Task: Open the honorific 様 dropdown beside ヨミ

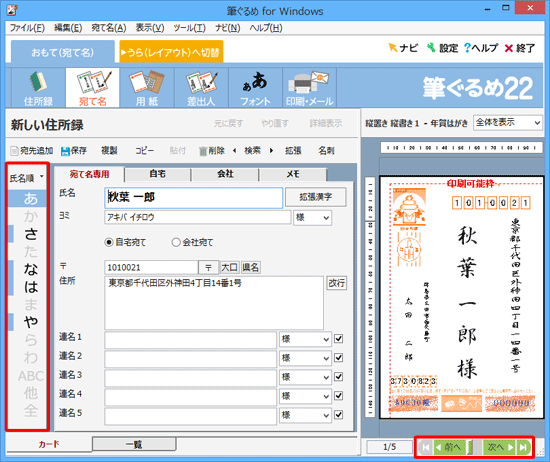Action: point(312,217)
